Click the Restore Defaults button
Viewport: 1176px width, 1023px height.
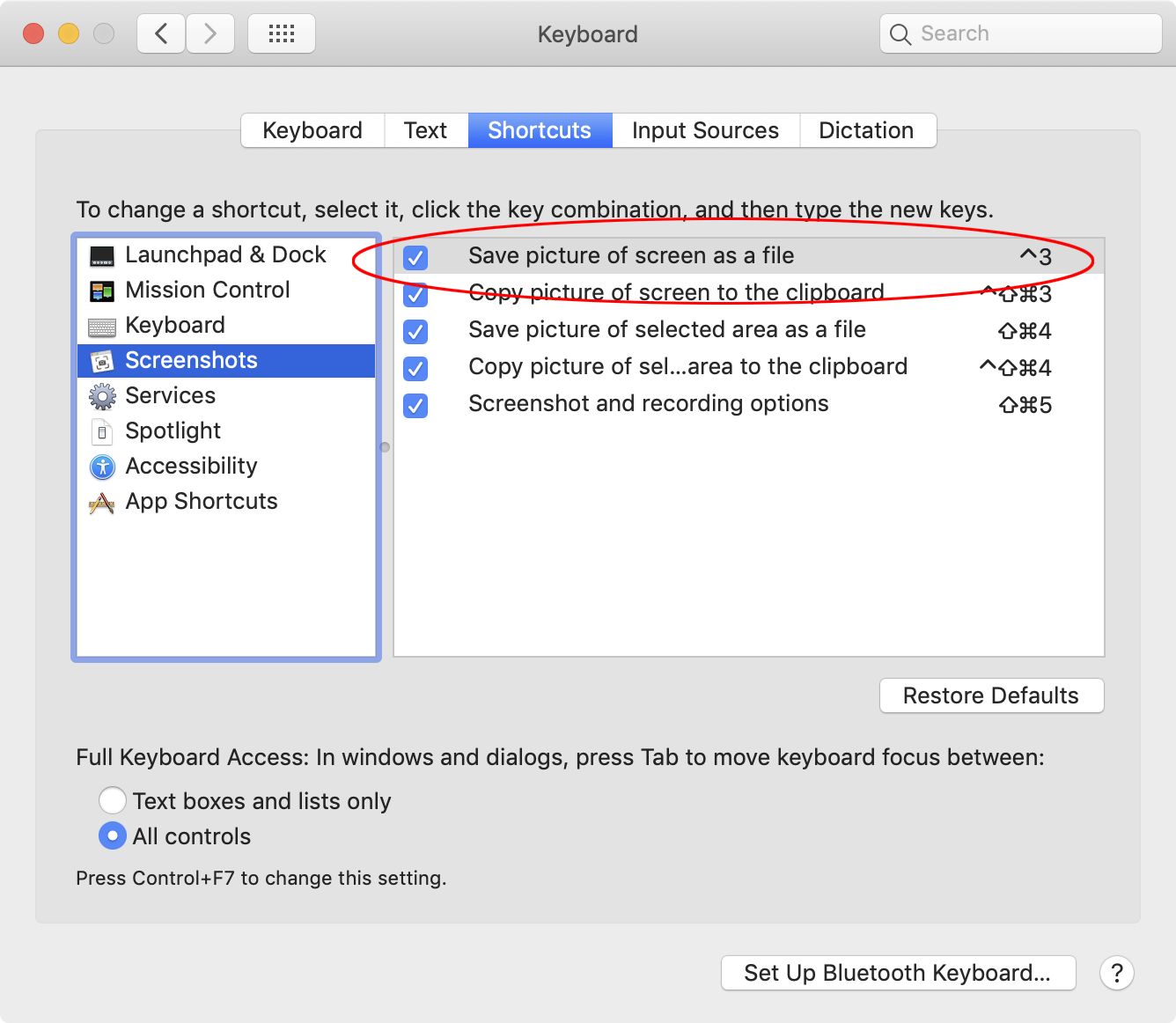(990, 695)
